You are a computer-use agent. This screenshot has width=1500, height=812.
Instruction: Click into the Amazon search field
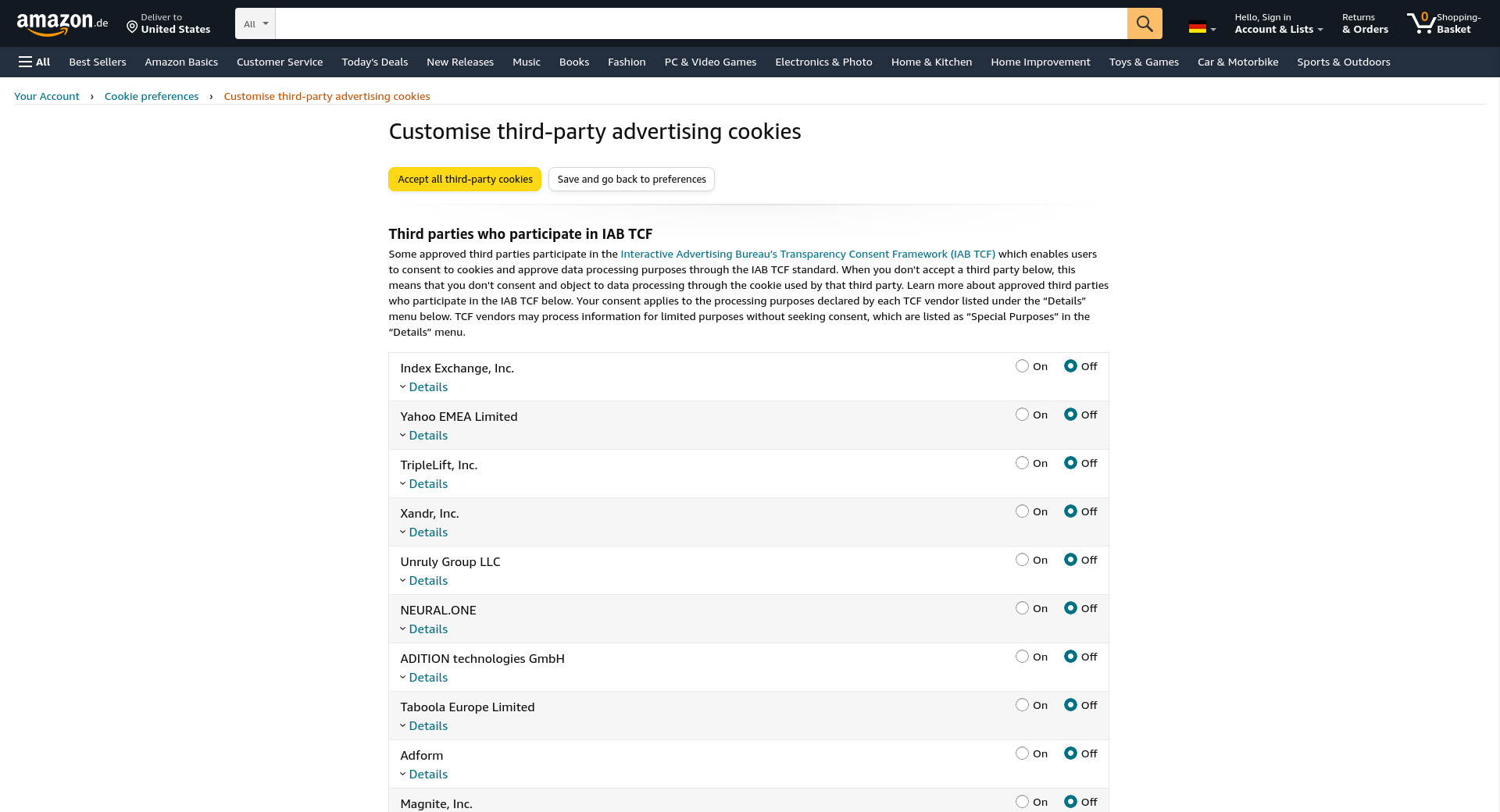[701, 23]
